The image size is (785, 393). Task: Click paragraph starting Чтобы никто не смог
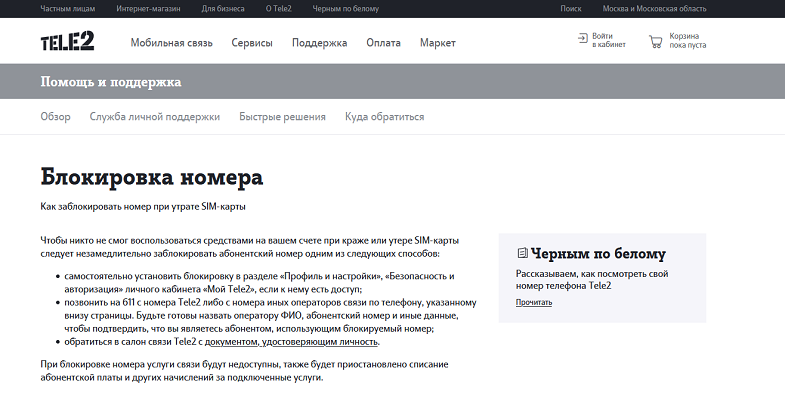coord(249,247)
